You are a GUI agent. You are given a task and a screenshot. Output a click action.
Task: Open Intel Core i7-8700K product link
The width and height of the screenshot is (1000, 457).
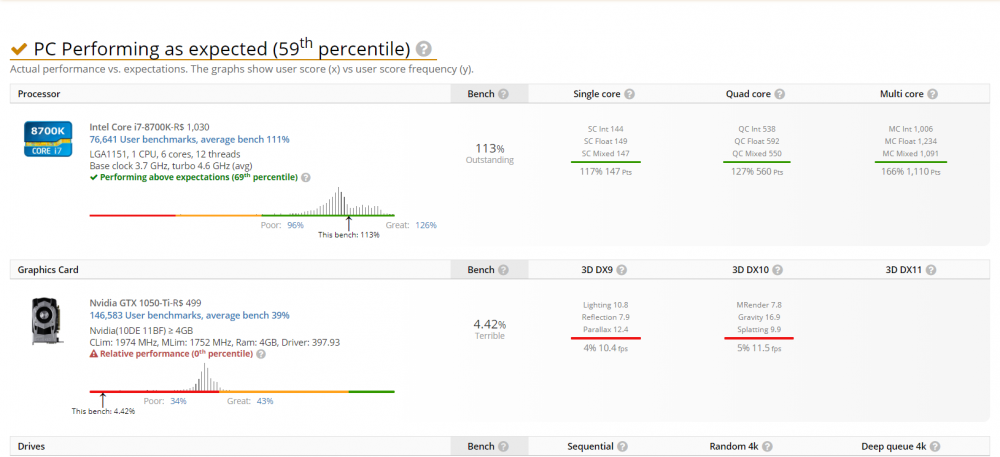pos(149,127)
